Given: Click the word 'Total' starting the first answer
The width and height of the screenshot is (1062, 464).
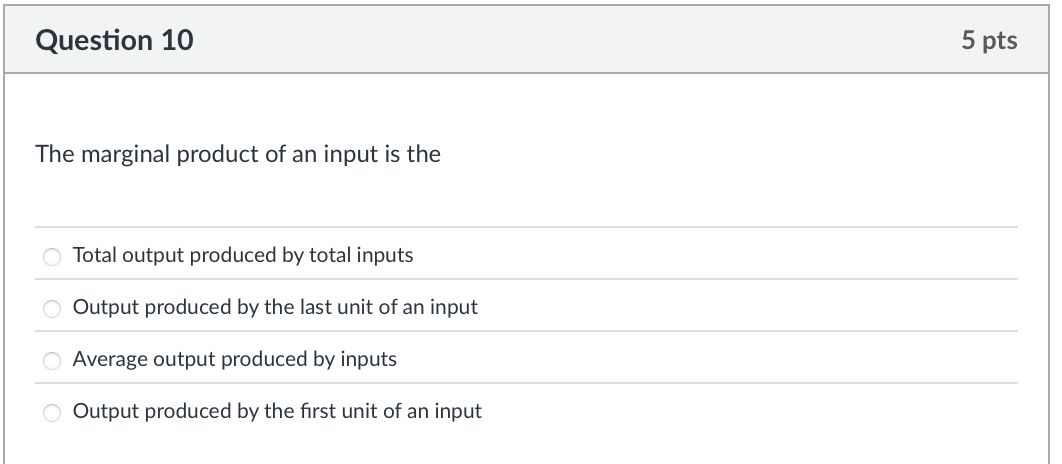Looking at the screenshot, I should click(95, 255).
